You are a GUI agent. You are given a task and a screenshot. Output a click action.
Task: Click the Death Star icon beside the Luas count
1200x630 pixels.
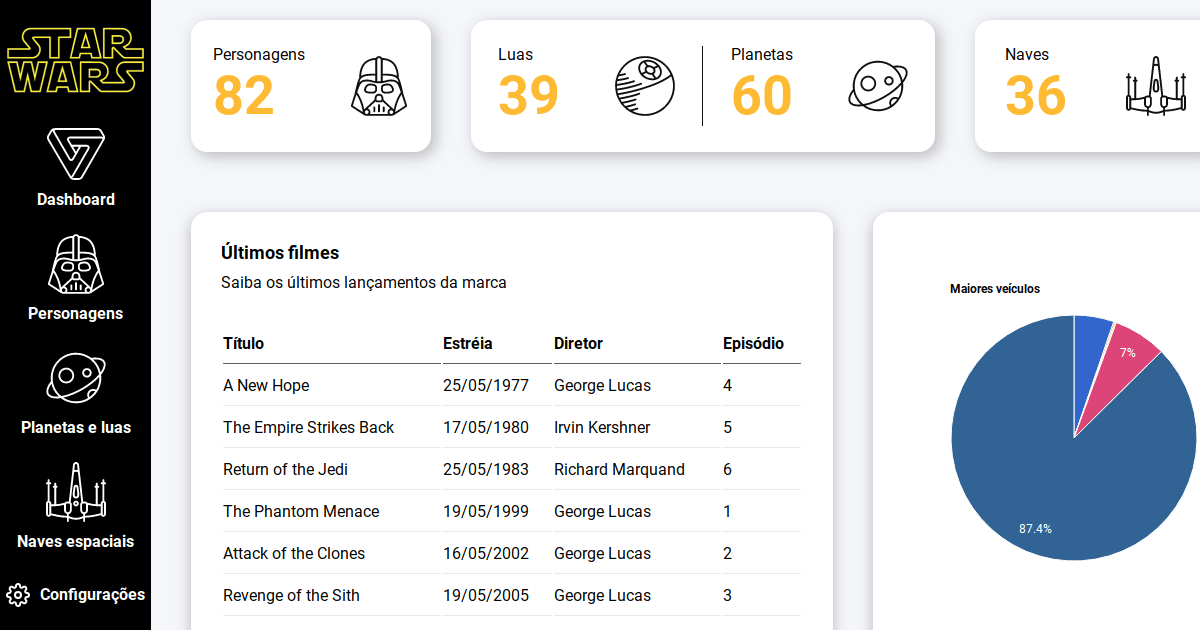645,86
